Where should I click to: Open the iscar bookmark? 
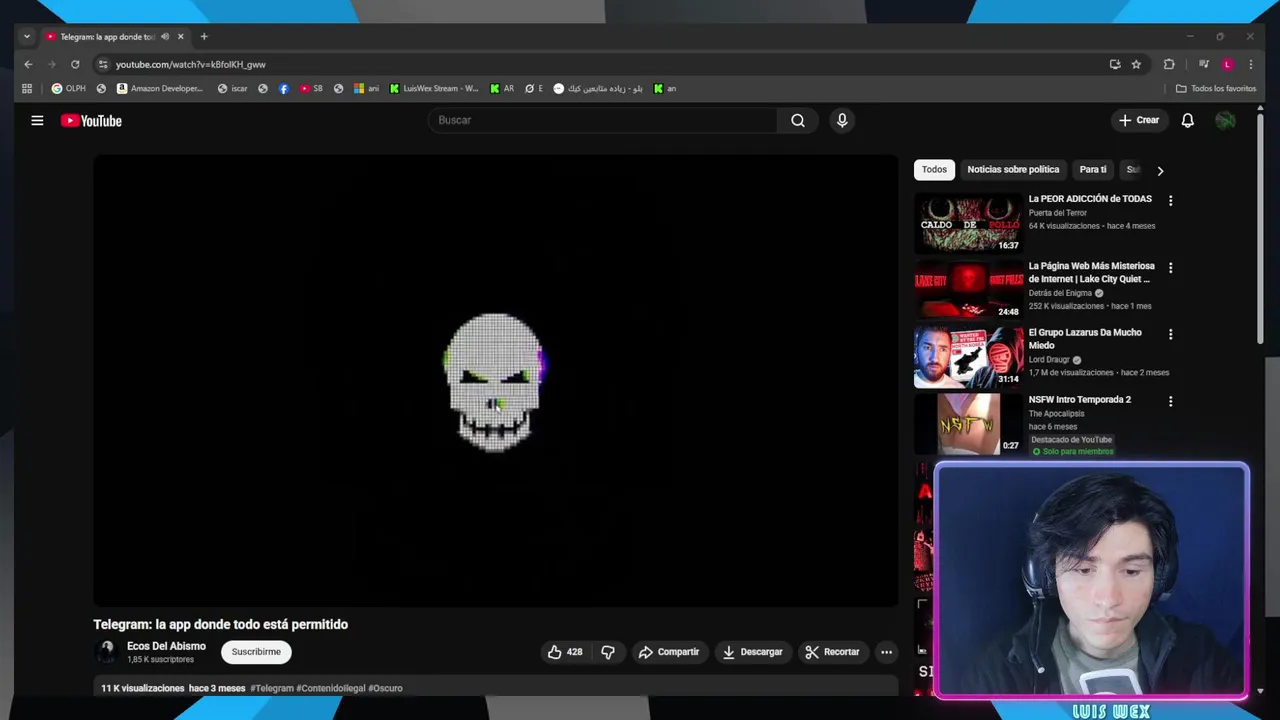[x=232, y=88]
